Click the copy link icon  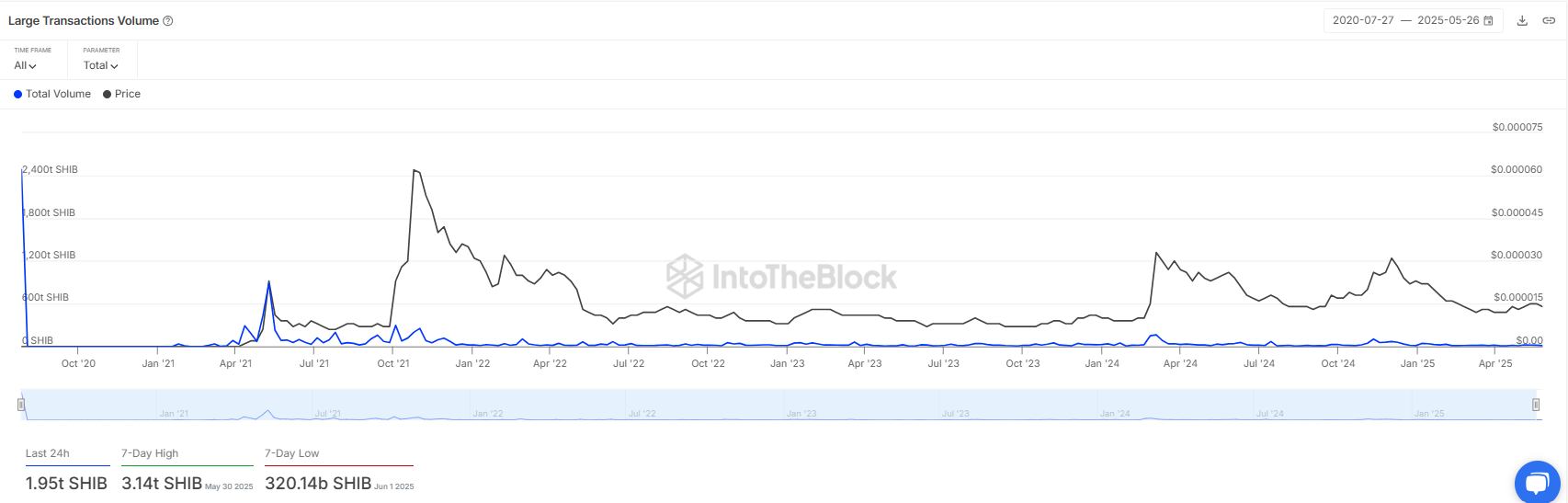tap(1549, 20)
